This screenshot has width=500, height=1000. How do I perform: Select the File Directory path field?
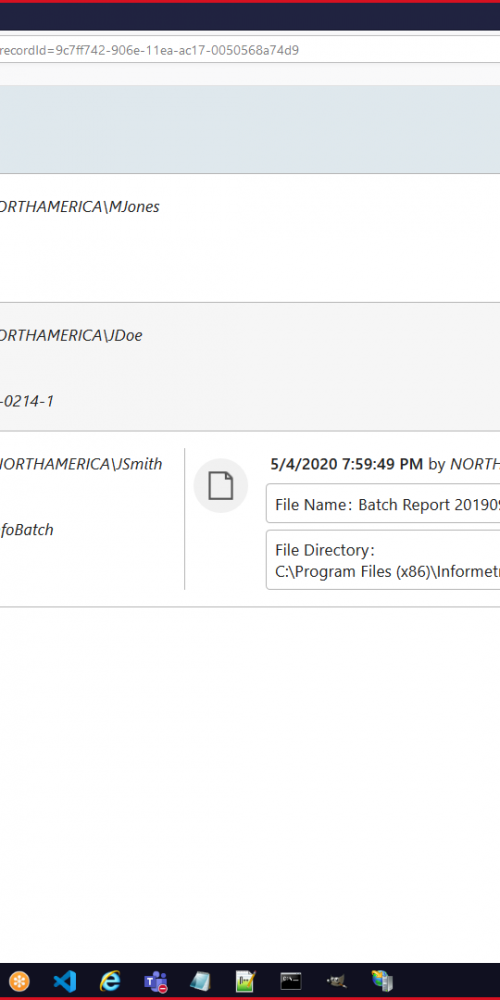[x=383, y=560]
